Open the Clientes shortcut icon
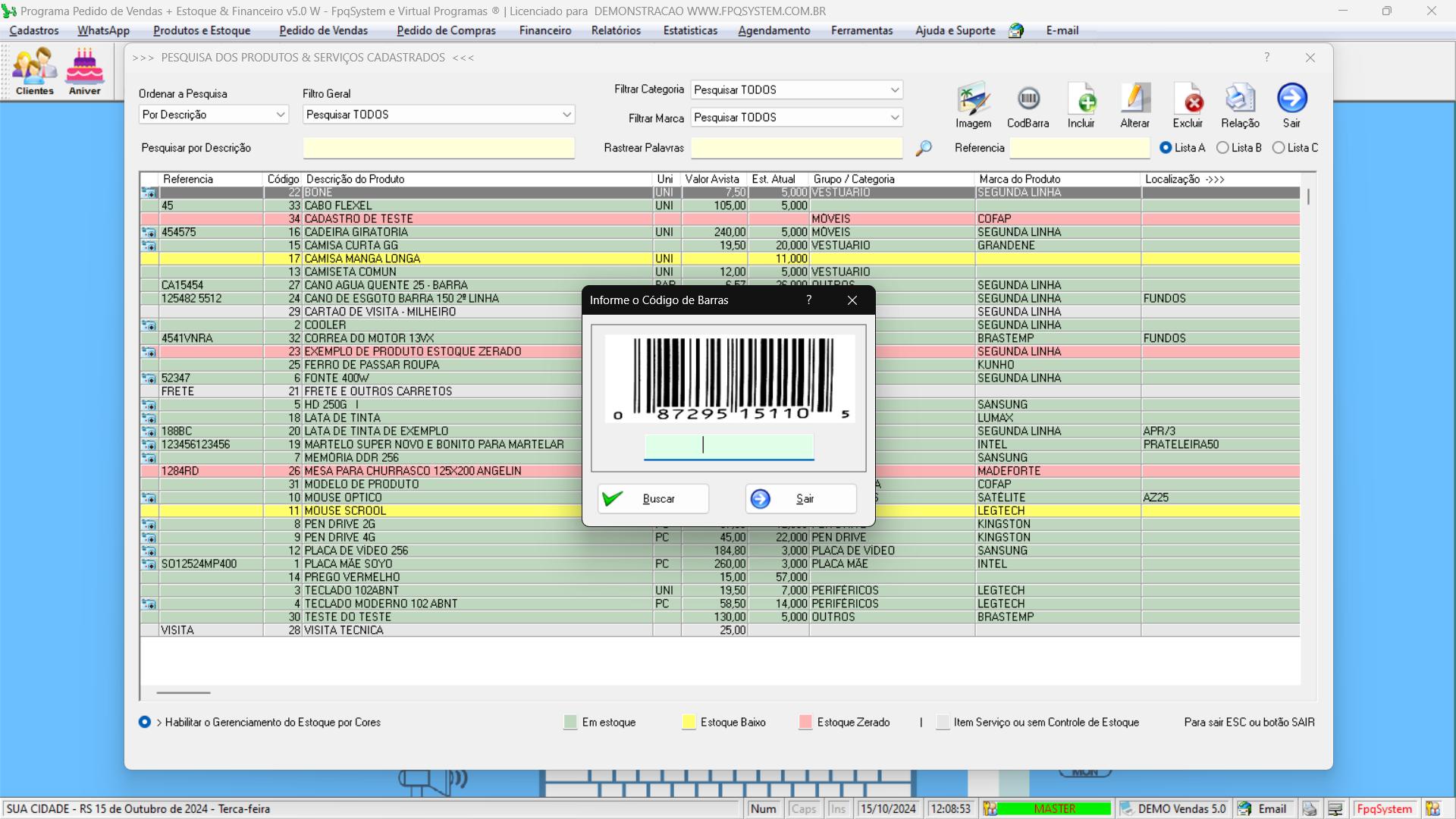1456x819 pixels. (x=35, y=71)
